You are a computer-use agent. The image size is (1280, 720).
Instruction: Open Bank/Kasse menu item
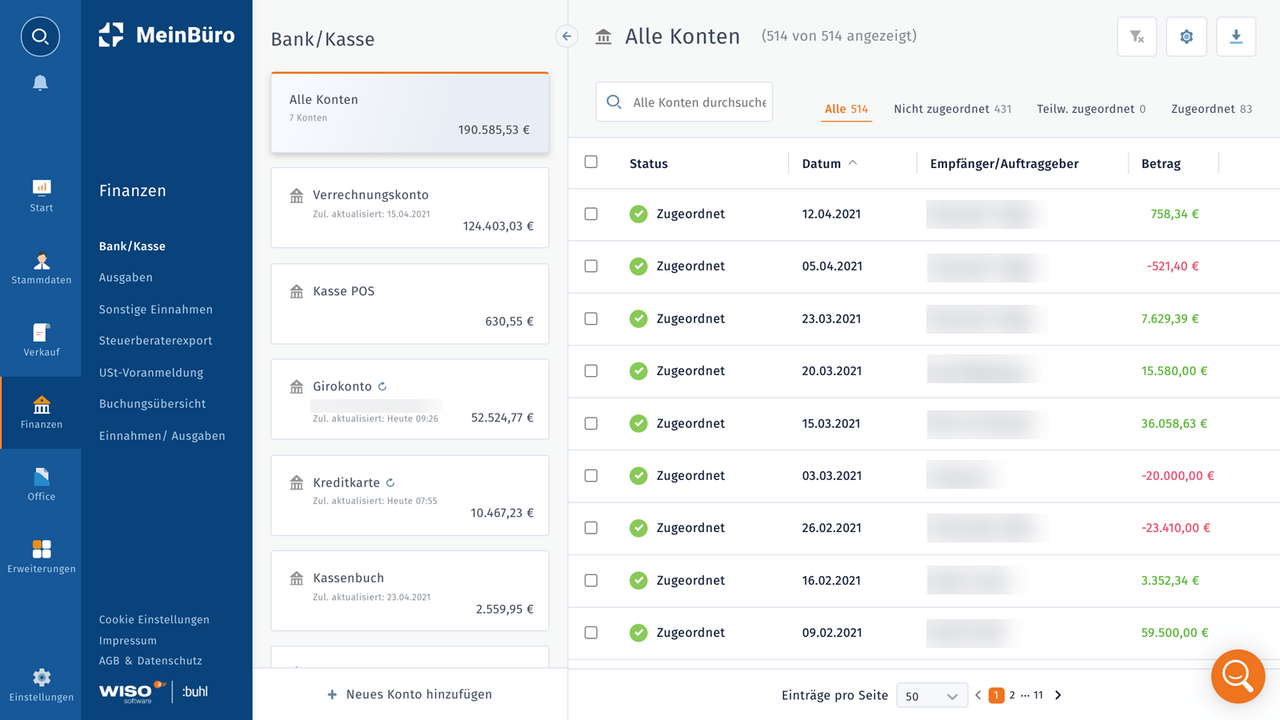[132, 246]
